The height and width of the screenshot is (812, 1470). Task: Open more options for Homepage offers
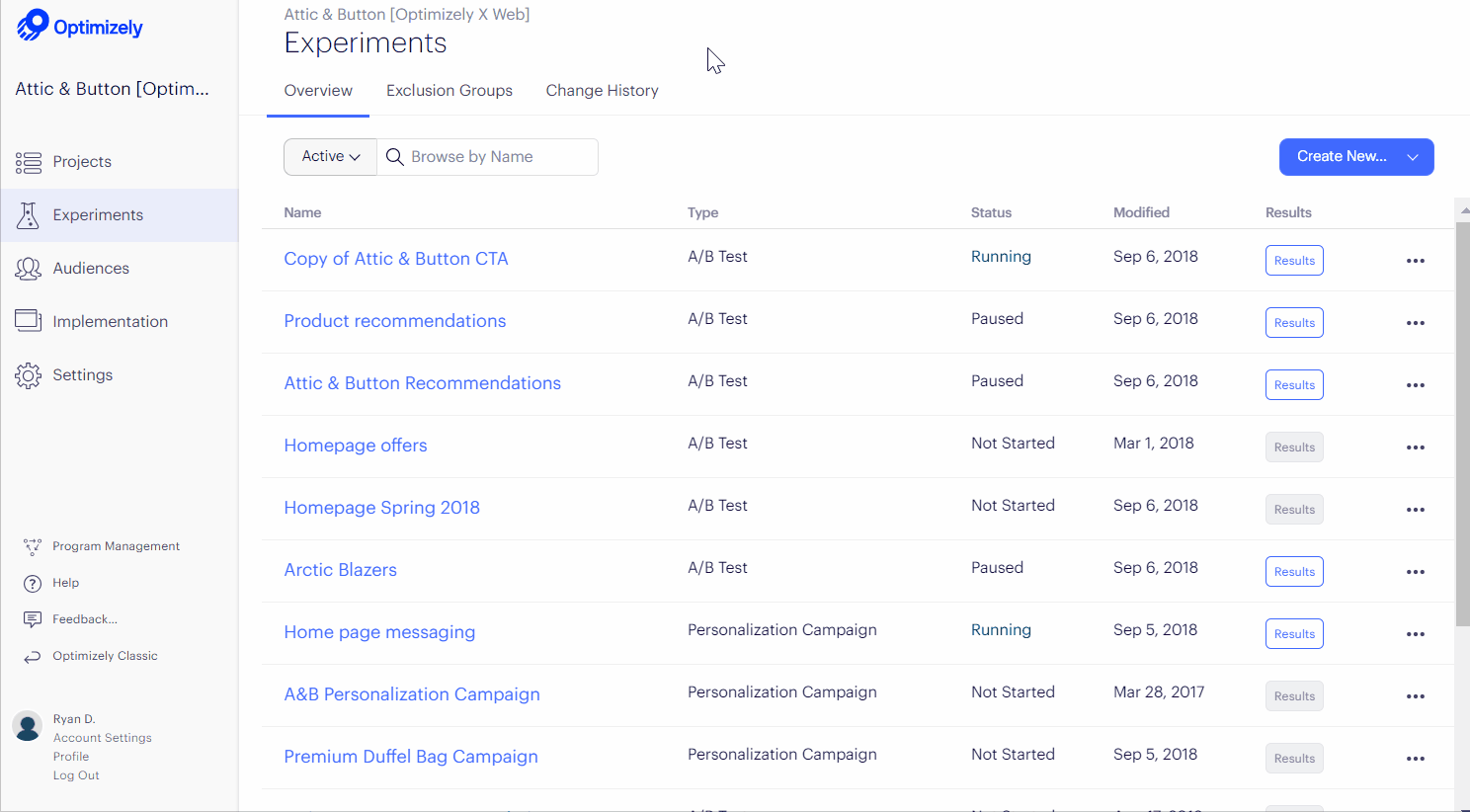point(1416,447)
